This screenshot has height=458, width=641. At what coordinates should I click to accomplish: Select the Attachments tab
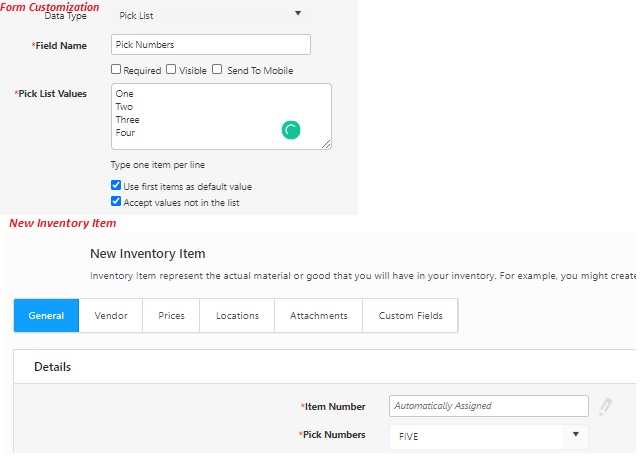[319, 315]
